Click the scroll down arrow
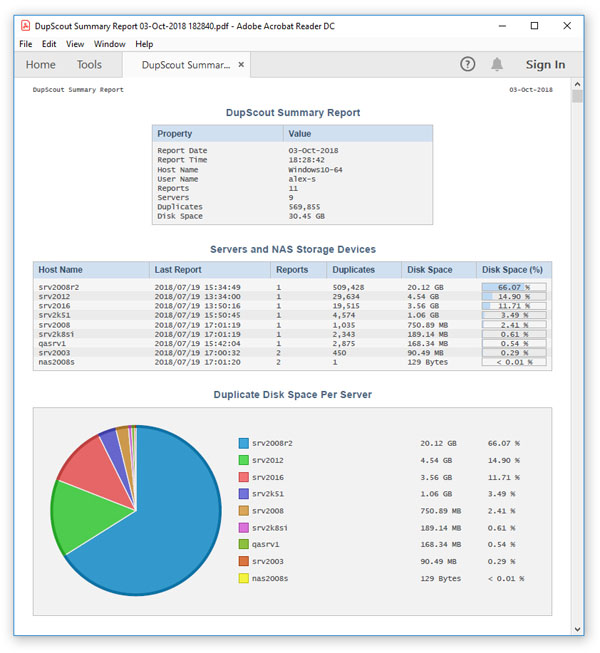The image size is (600, 653). (577, 629)
